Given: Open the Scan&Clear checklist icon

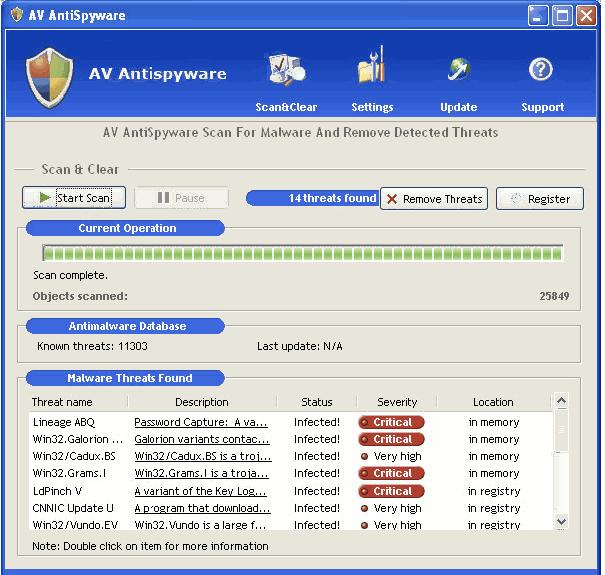Looking at the screenshot, I should [287, 69].
